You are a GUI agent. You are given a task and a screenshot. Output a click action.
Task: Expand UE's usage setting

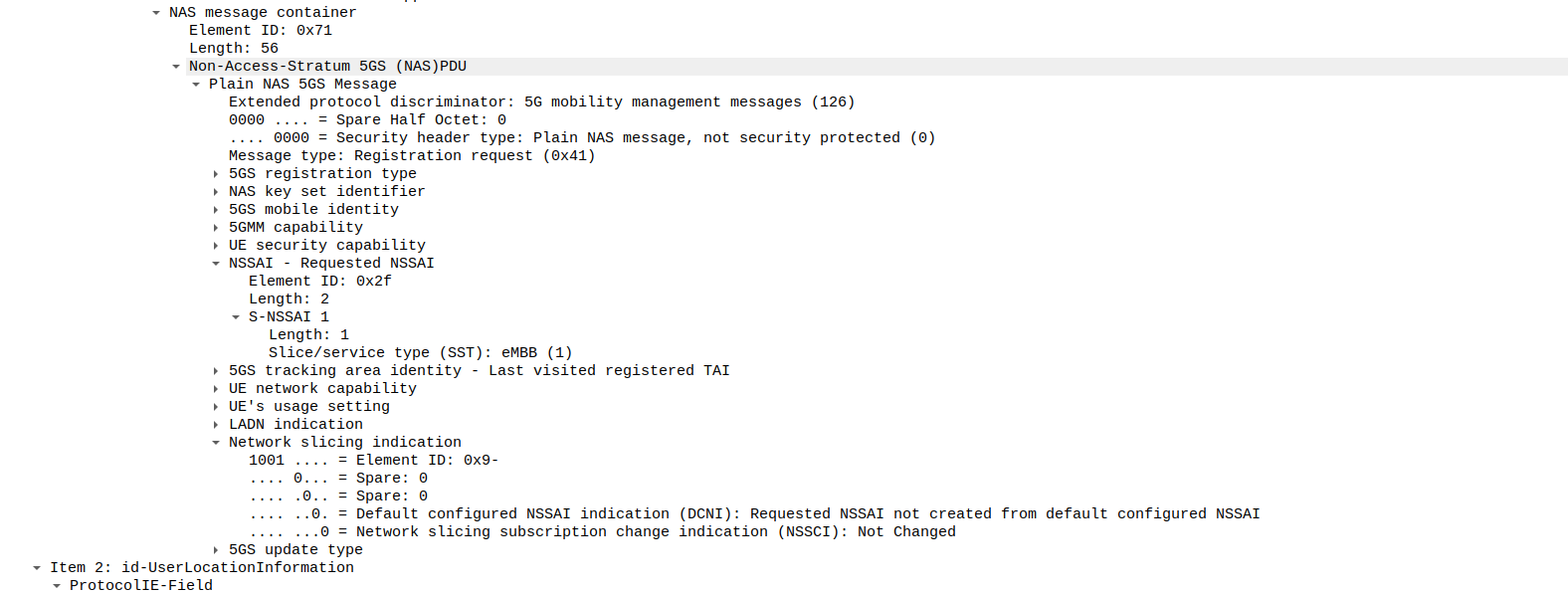click(x=216, y=407)
